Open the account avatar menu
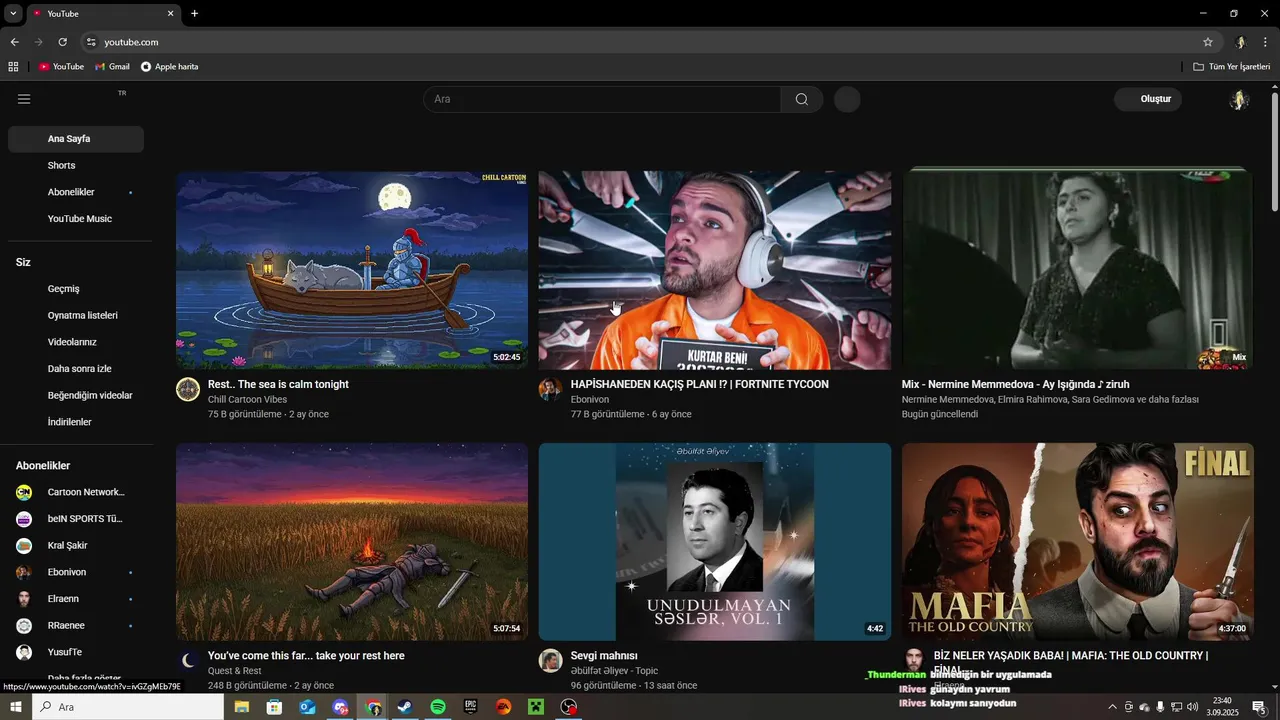 [1239, 99]
